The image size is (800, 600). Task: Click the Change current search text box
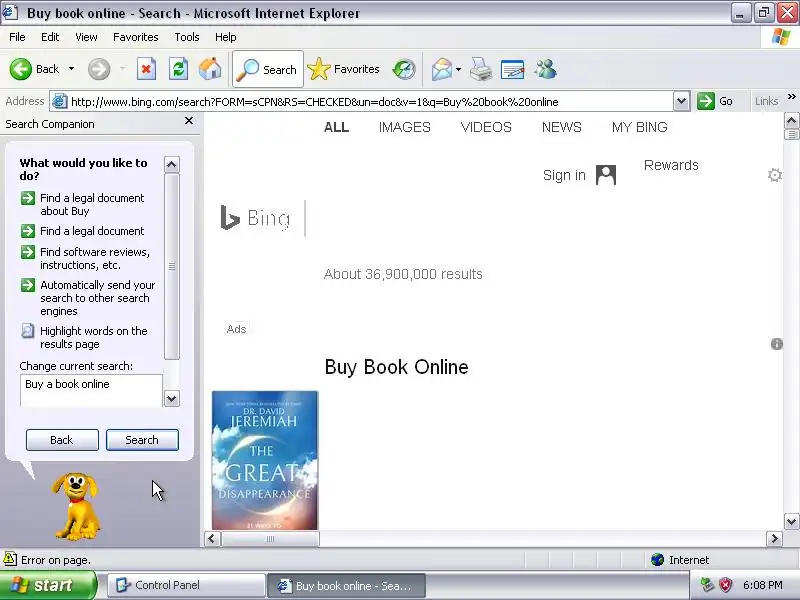coord(91,391)
